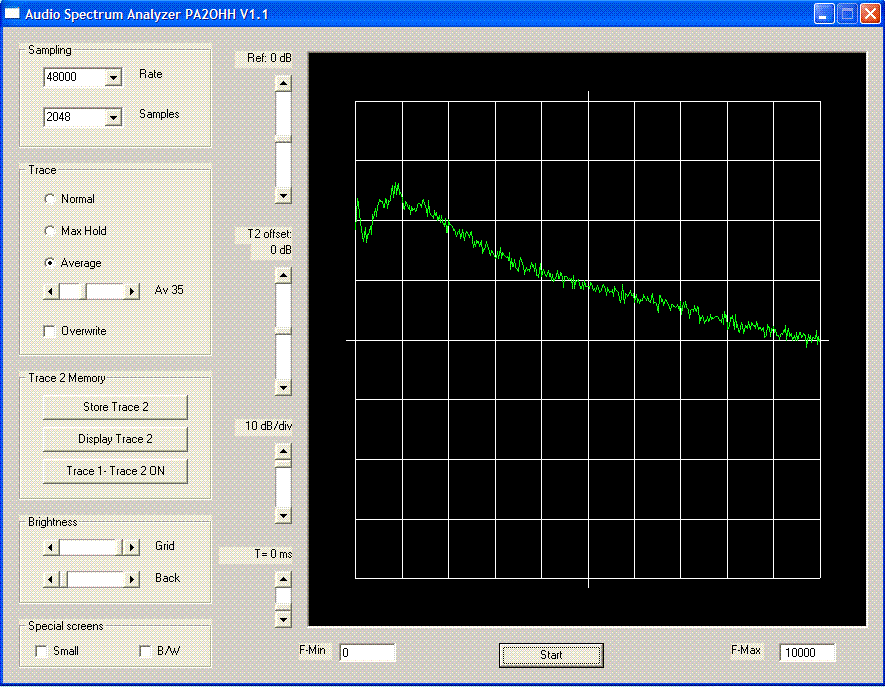The height and width of the screenshot is (687, 885).
Task: Select the Normal trace mode
Action: click(50, 199)
